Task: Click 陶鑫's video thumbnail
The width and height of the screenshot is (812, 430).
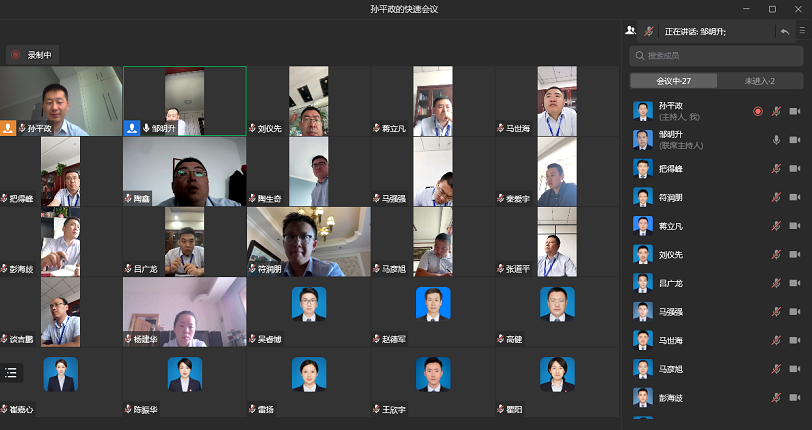Action: coord(184,171)
